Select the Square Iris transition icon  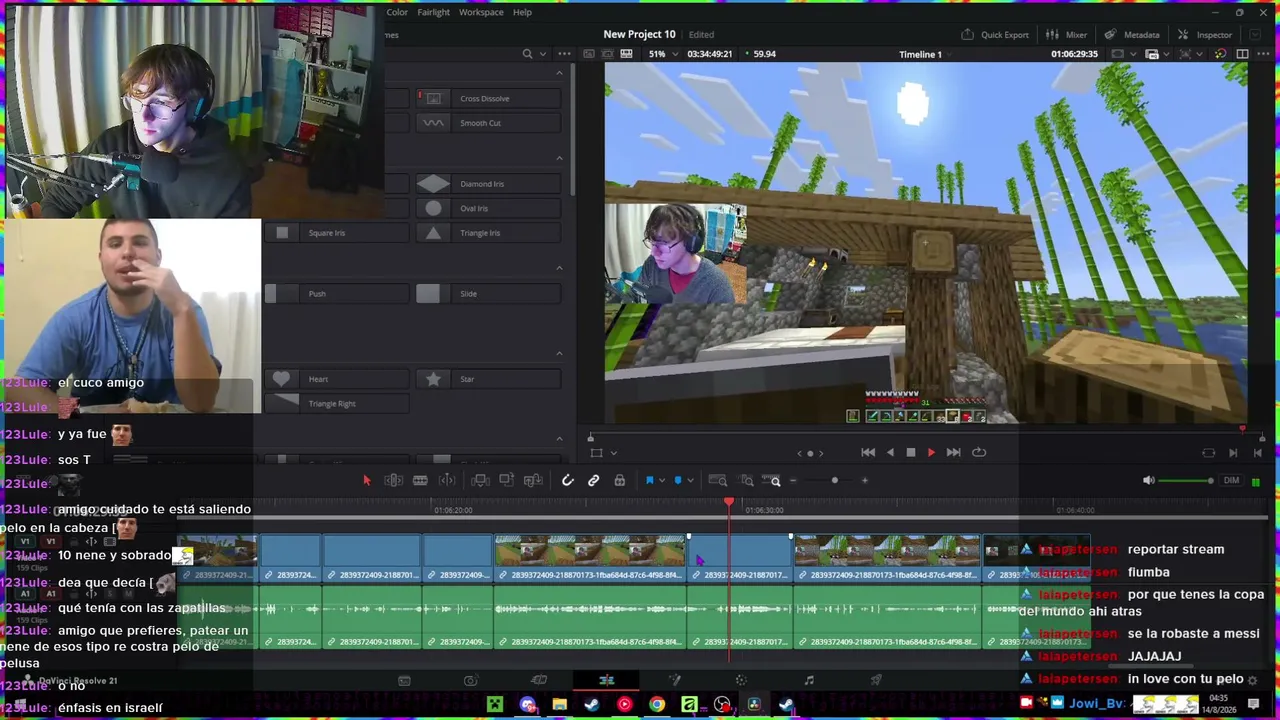pos(282,233)
